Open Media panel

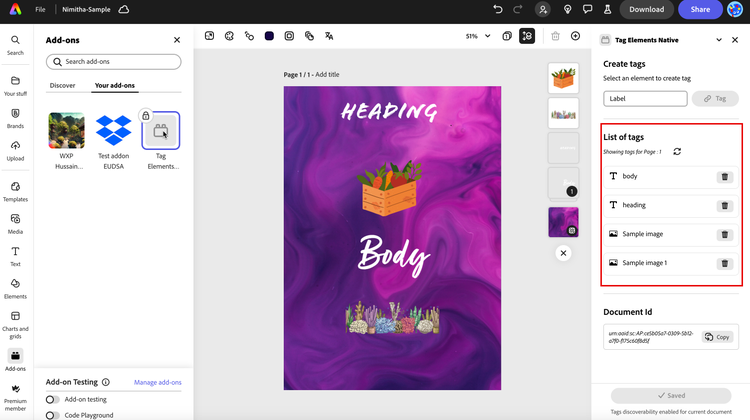[x=15, y=224]
